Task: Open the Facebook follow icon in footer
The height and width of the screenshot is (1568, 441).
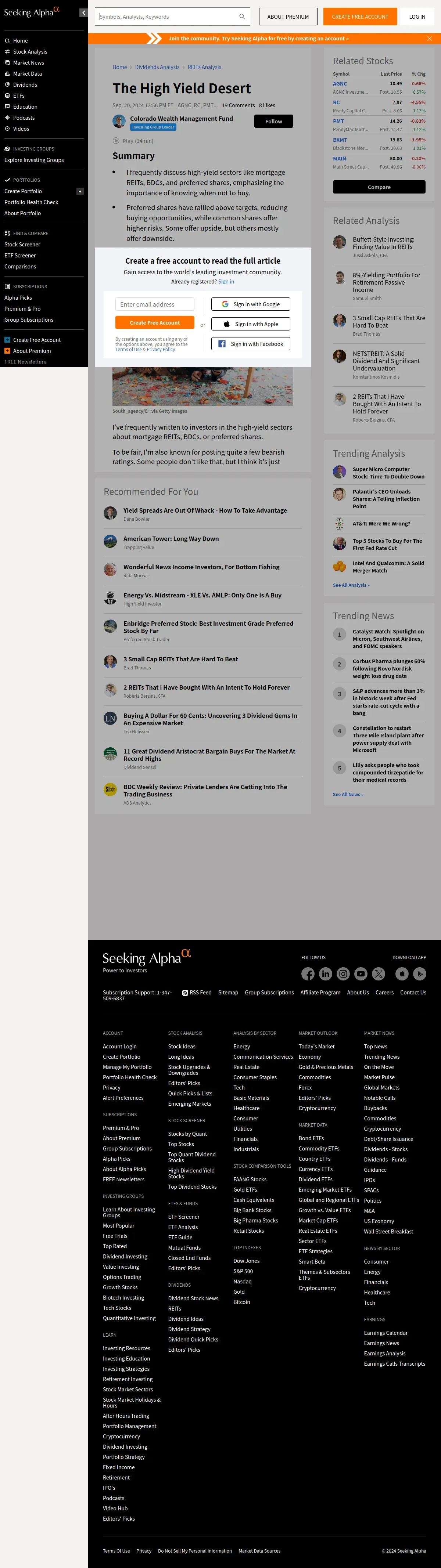Action: coord(308,974)
